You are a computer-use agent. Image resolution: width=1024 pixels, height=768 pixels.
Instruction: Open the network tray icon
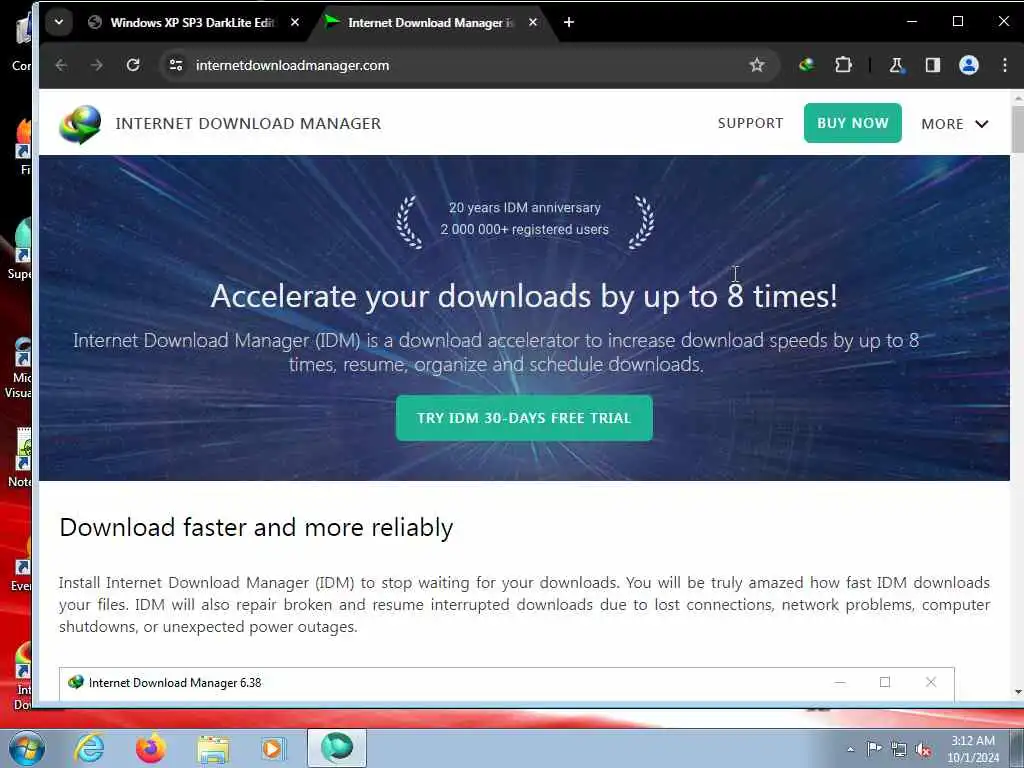[899, 749]
